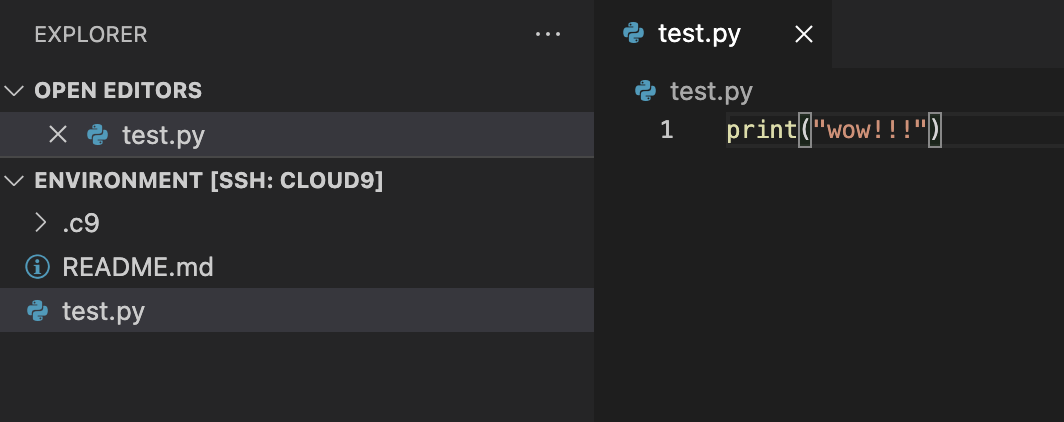
Task: Switch to the test.py editor tab
Action: tap(699, 33)
